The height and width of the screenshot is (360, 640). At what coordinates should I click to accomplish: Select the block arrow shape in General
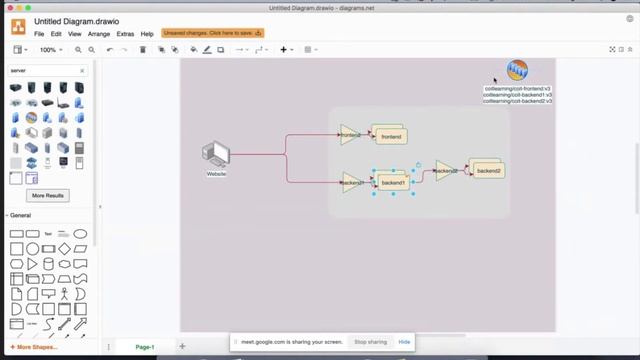[x=80, y=324]
